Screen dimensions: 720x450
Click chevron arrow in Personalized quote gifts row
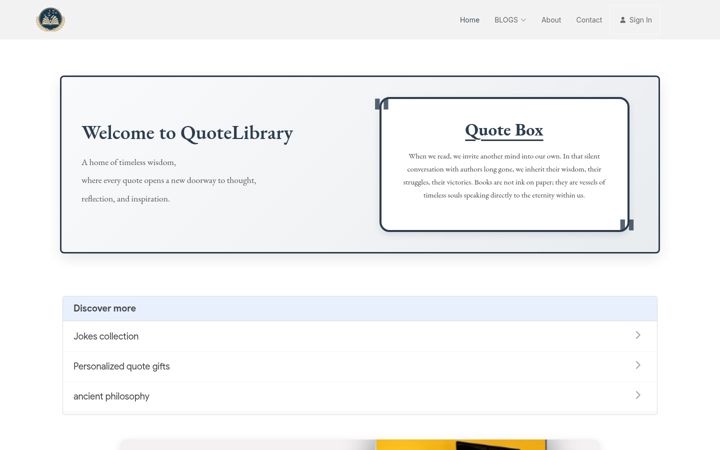pos(638,365)
